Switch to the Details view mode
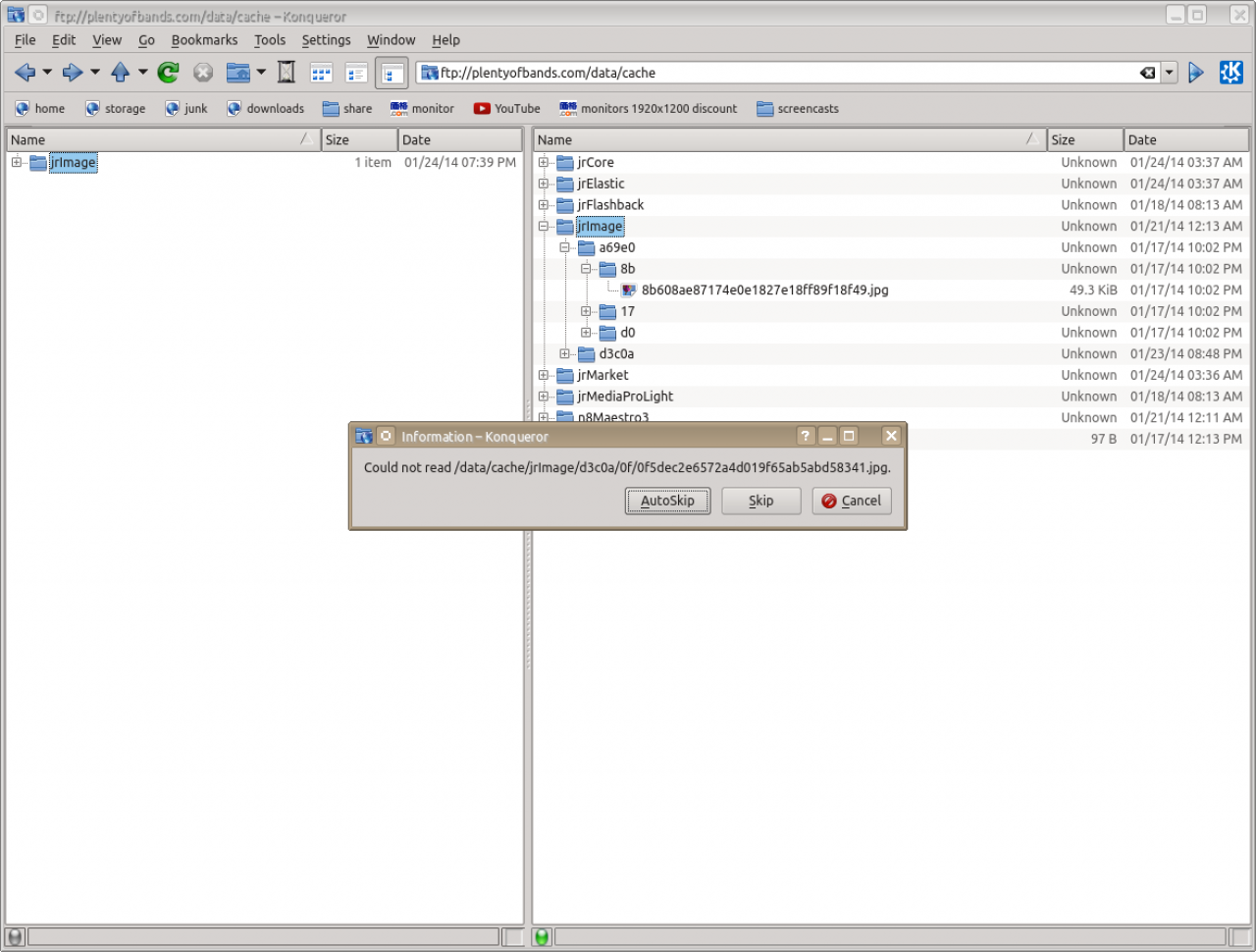Viewport: 1256px width, 952px height. point(356,73)
